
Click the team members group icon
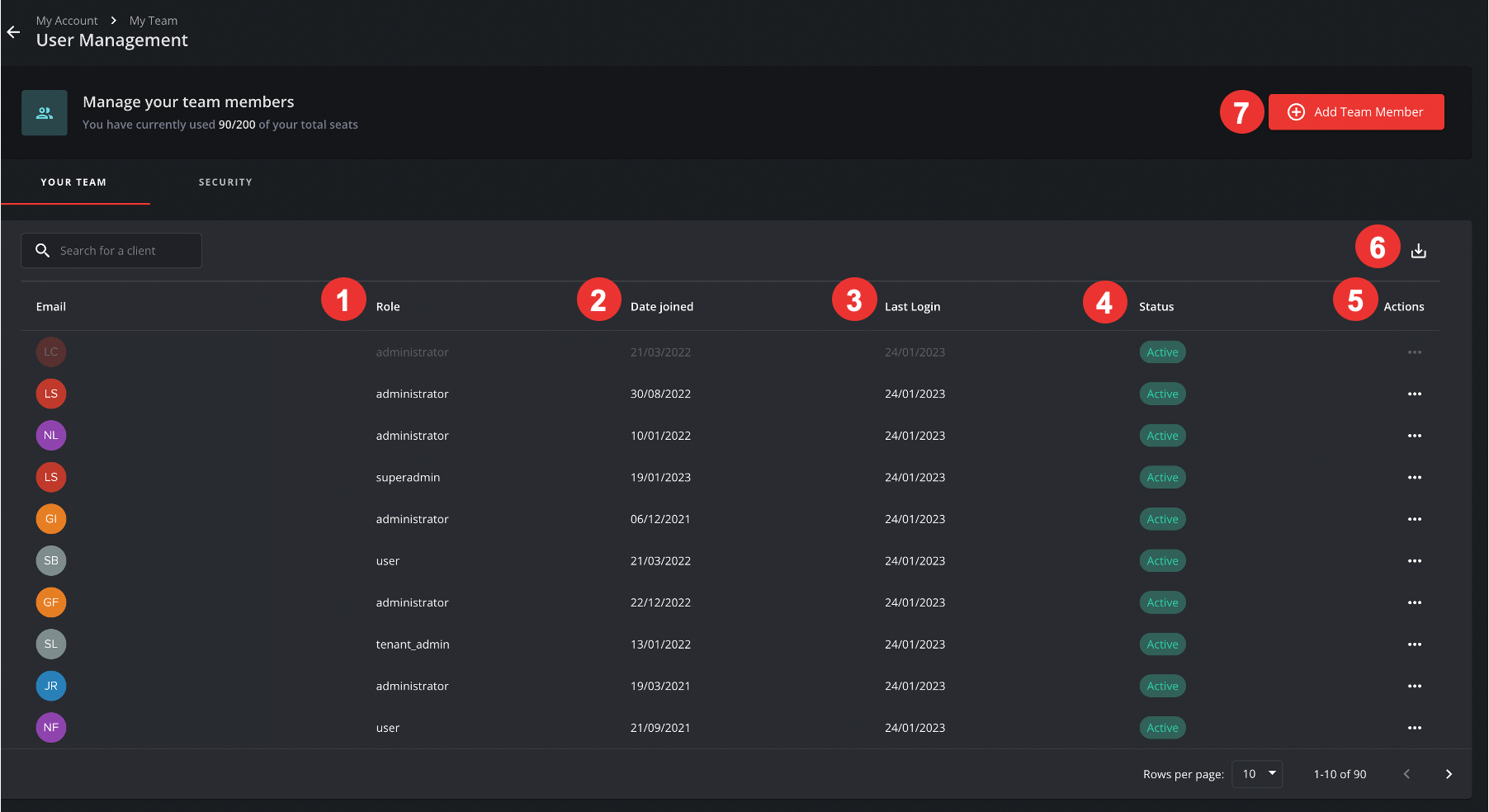point(45,113)
